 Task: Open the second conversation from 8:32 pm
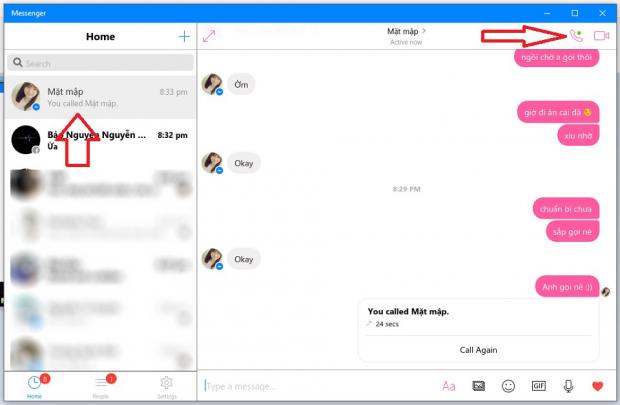(100, 140)
